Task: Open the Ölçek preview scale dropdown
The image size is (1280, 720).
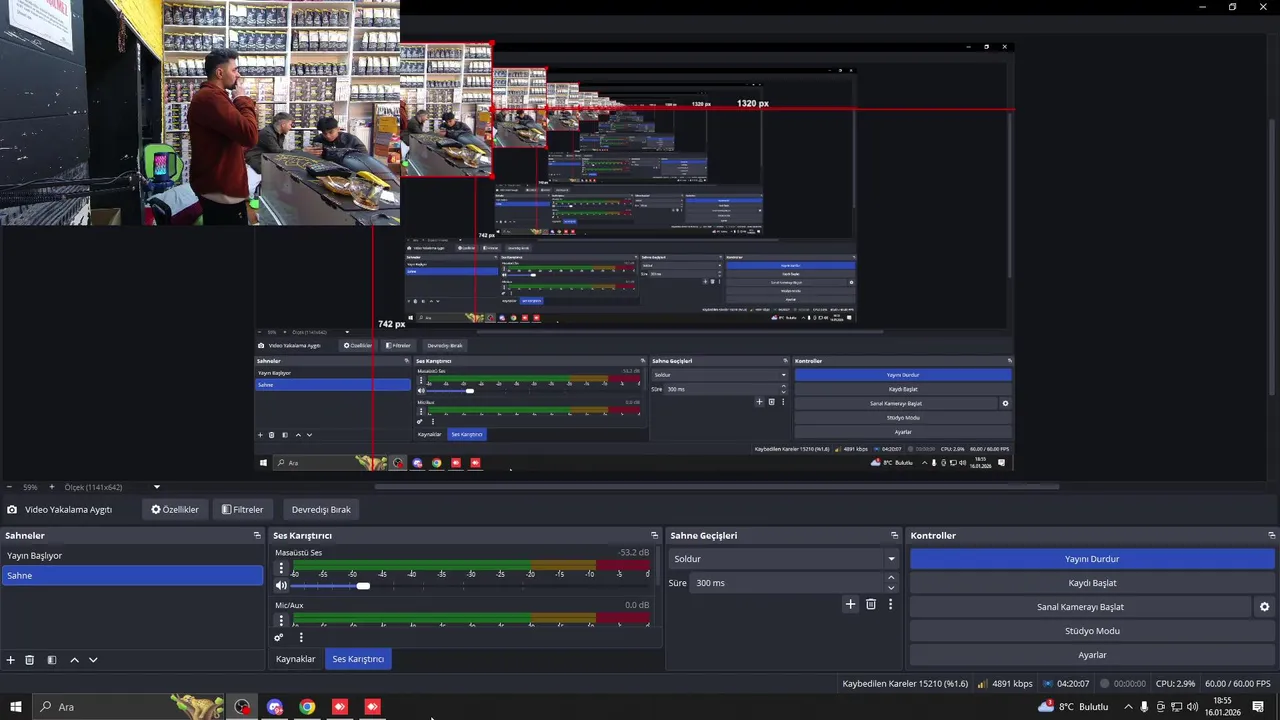Action: pos(156,487)
